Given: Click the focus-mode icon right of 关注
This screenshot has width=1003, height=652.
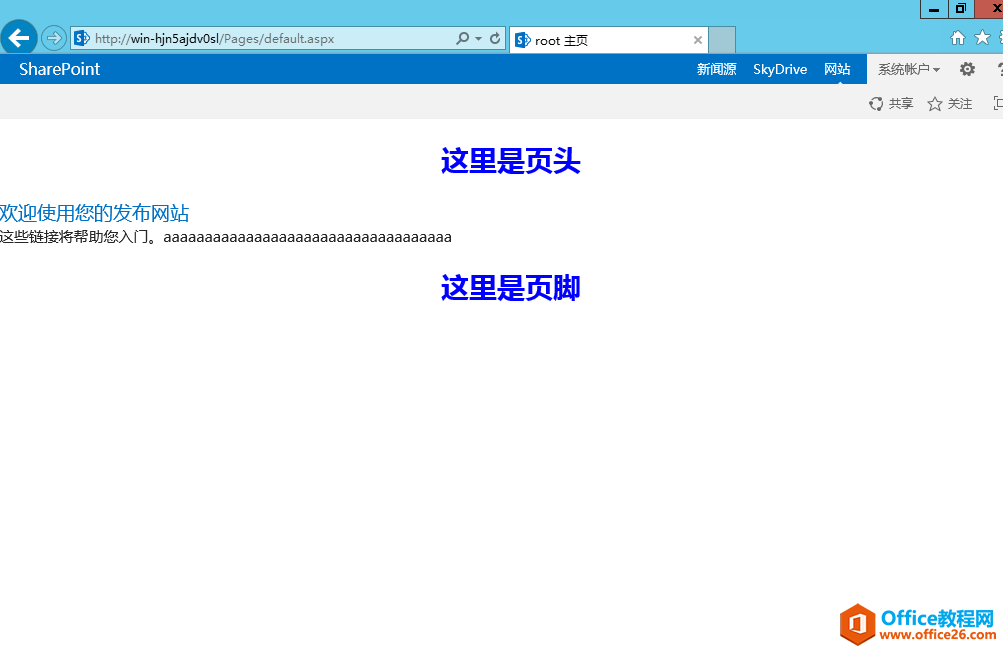Looking at the screenshot, I should 997,103.
